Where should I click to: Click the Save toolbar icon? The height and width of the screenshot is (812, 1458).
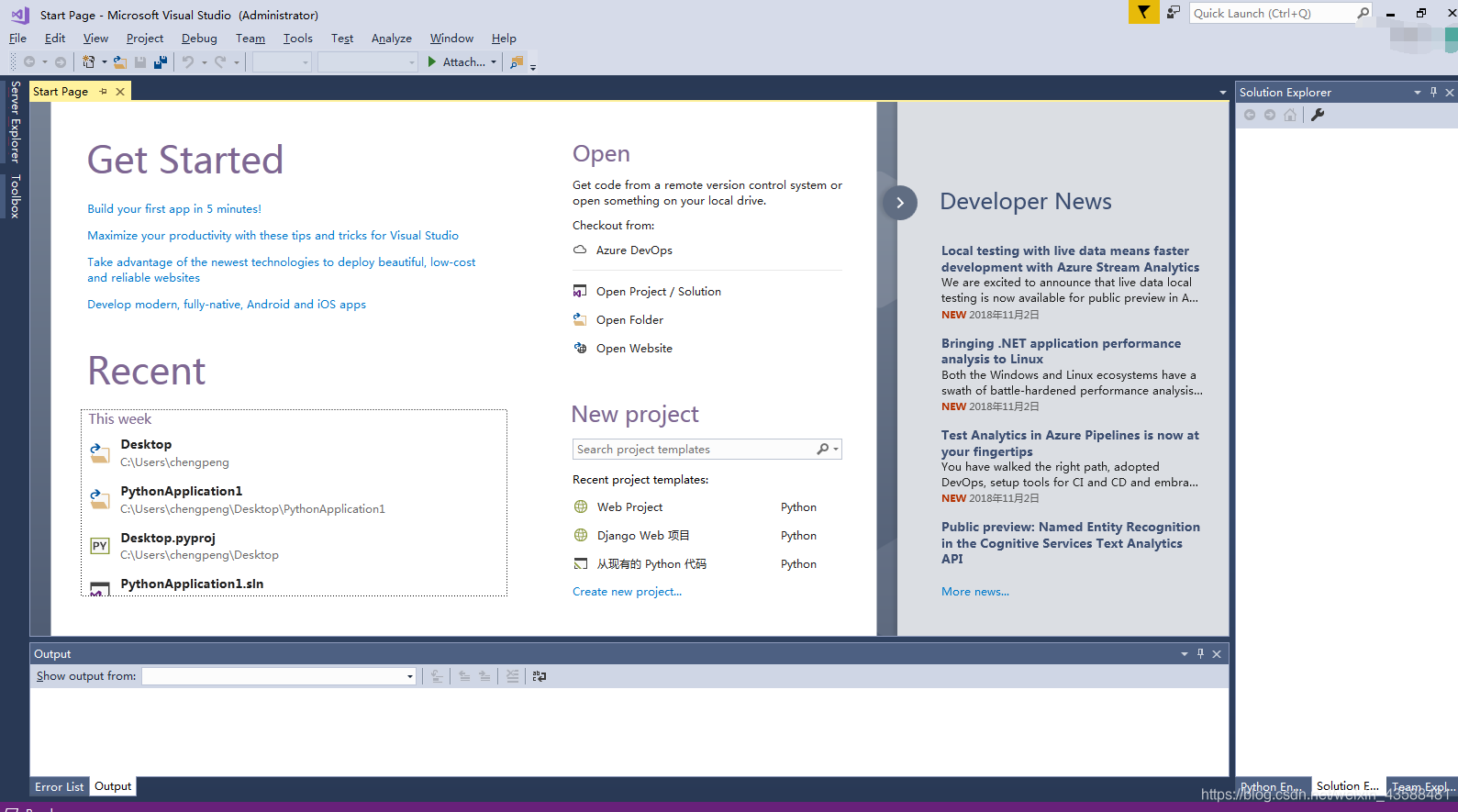pyautogui.click(x=140, y=61)
